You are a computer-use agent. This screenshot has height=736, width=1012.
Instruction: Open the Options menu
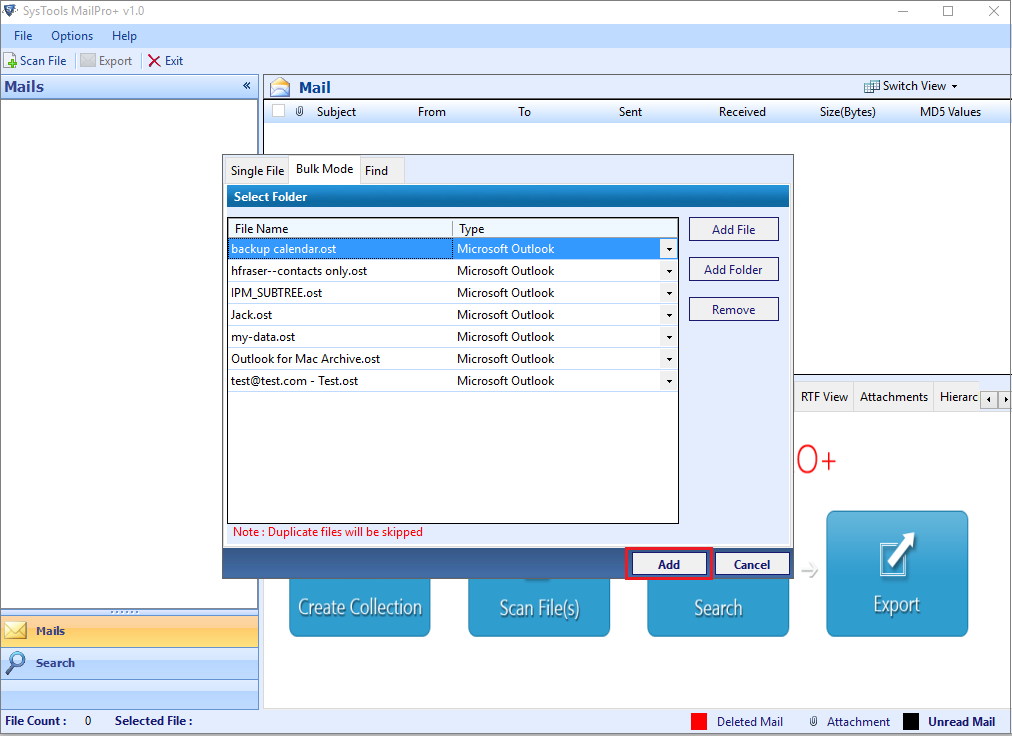pos(72,36)
